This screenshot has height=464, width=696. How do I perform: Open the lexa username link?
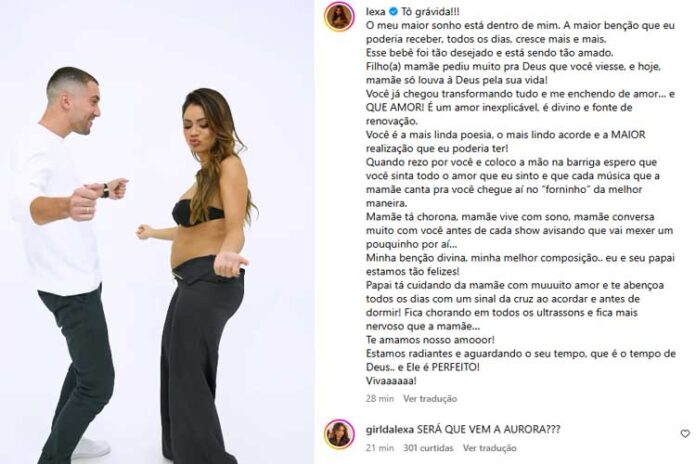point(376,12)
